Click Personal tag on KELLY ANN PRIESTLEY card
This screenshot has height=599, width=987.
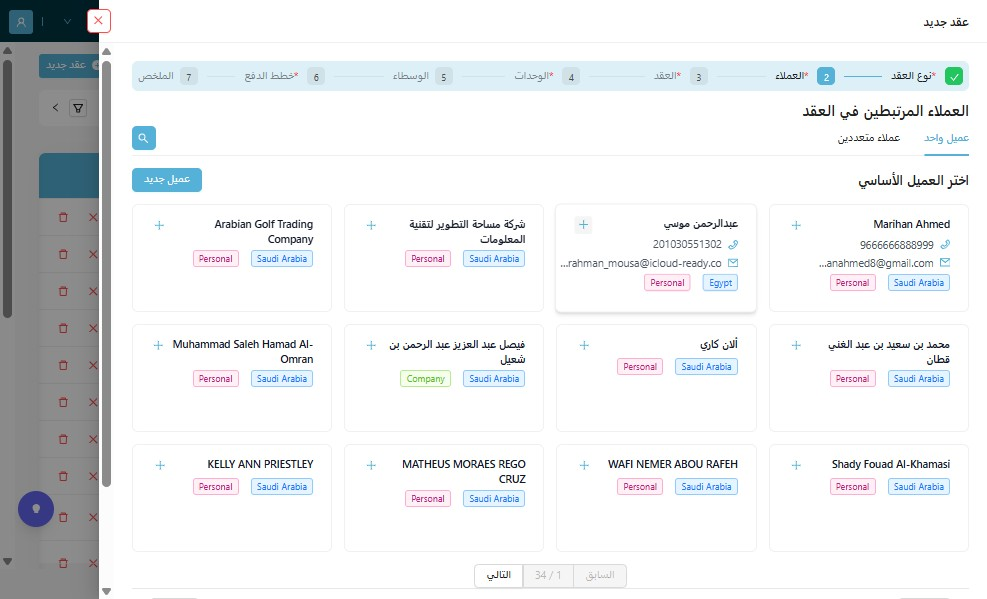pos(215,487)
